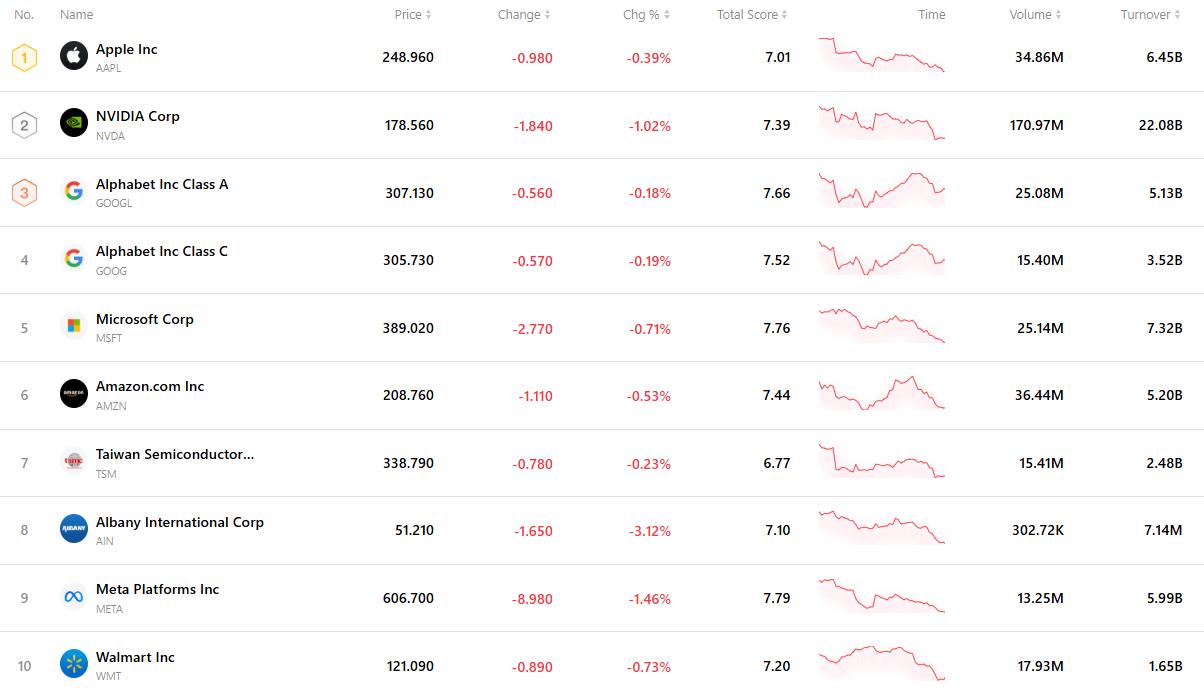Sort the list by Price column
Viewport: 1204px width, 698px height.
pos(412,15)
